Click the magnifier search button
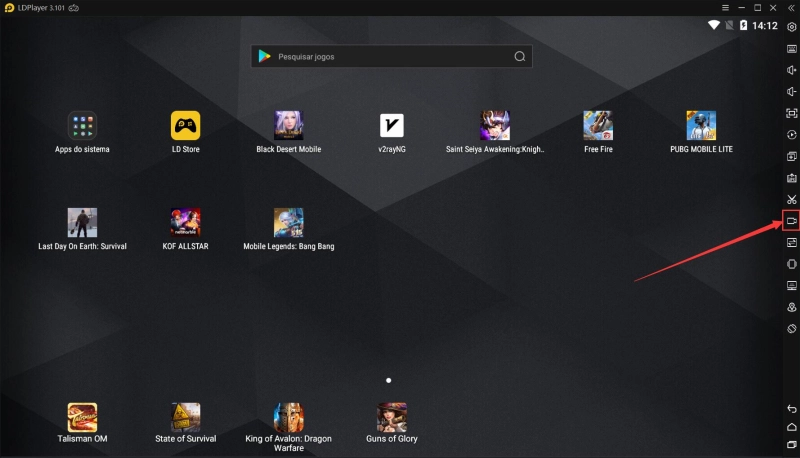The image size is (800, 458). pyautogui.click(x=519, y=57)
